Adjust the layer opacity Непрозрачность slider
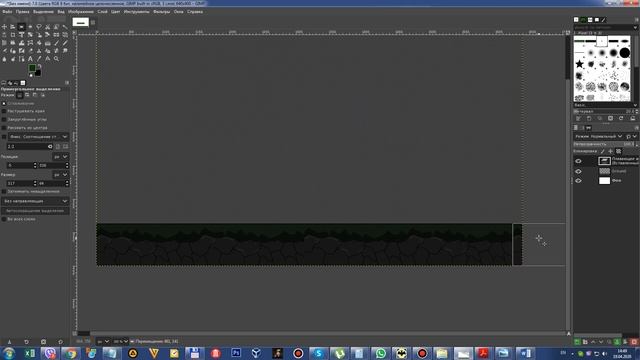 coord(605,144)
